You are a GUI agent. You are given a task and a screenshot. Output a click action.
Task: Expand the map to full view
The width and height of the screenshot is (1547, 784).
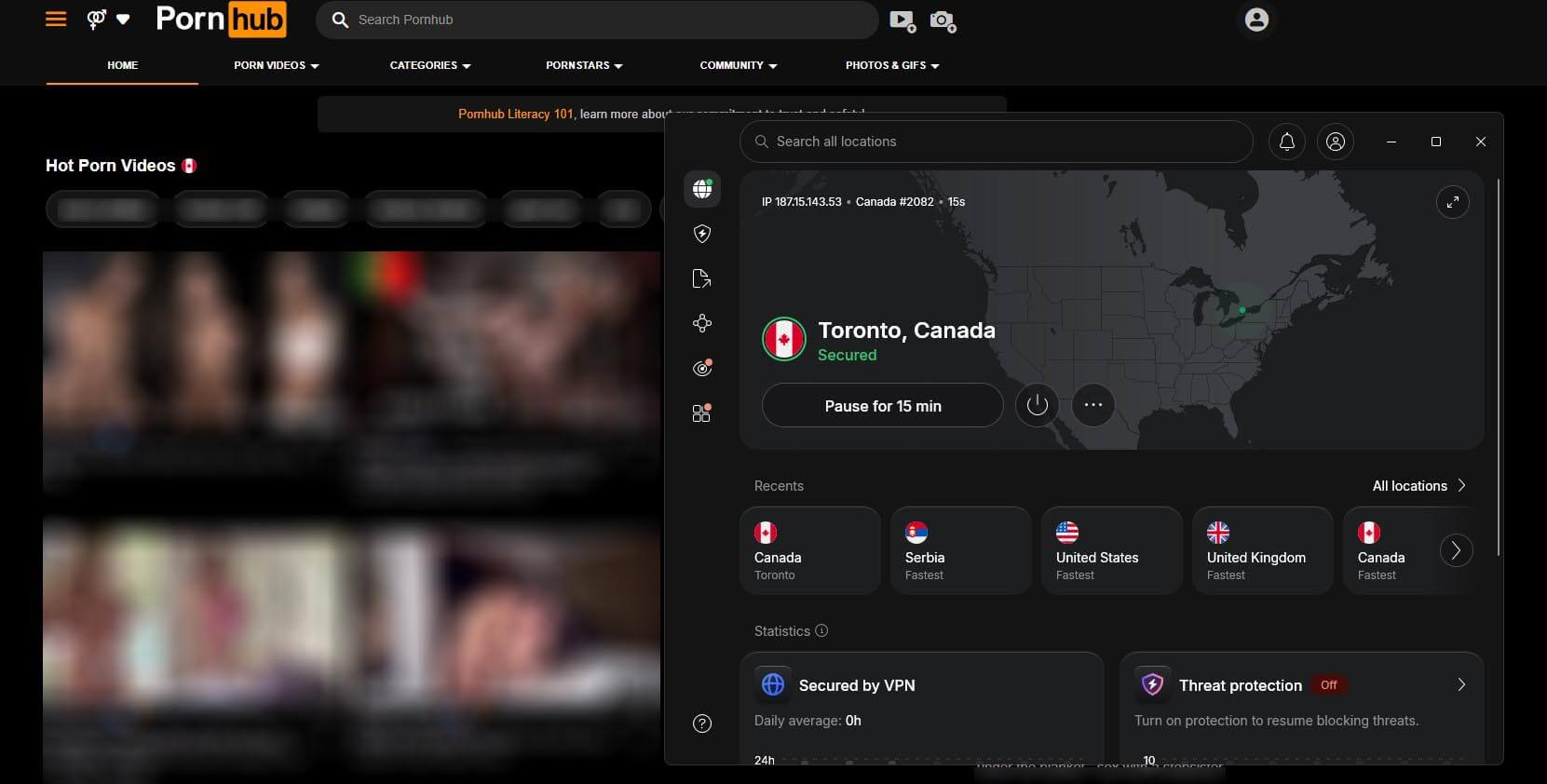click(1452, 202)
